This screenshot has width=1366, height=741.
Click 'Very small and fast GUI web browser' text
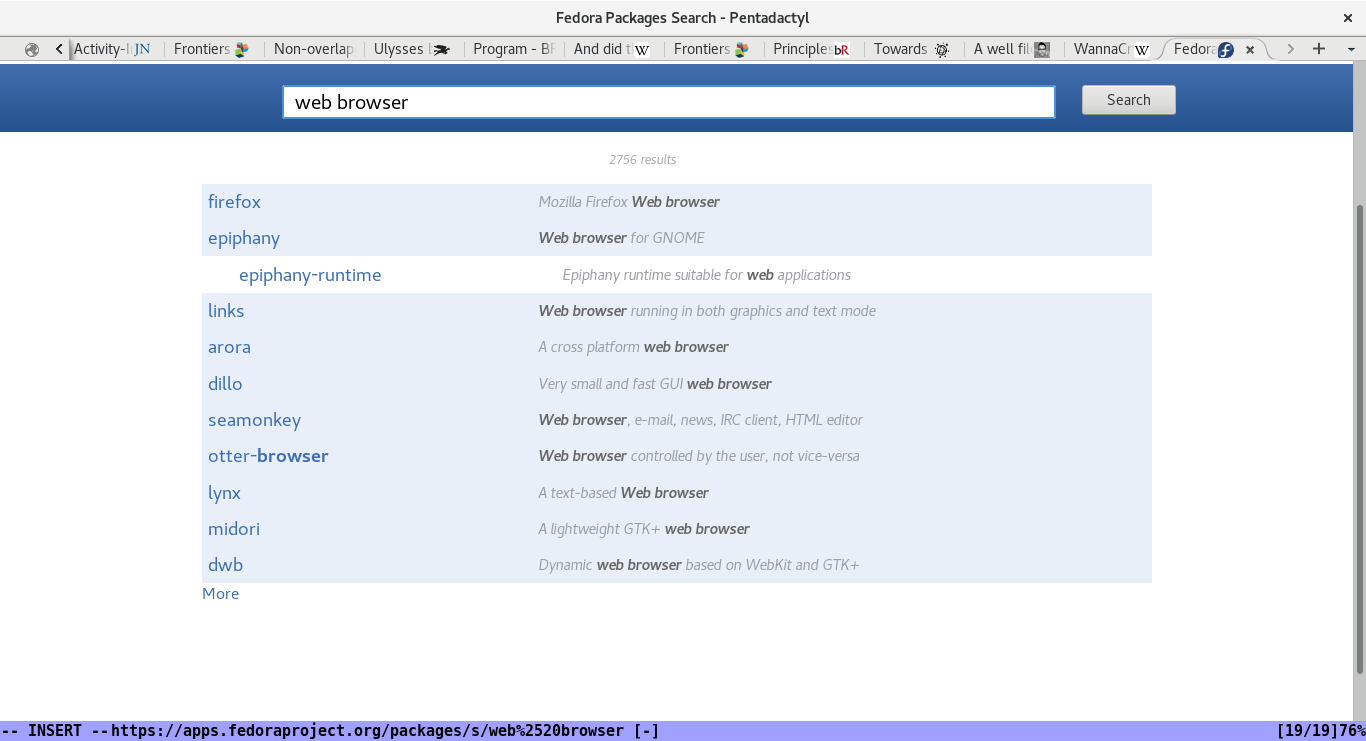(x=655, y=384)
